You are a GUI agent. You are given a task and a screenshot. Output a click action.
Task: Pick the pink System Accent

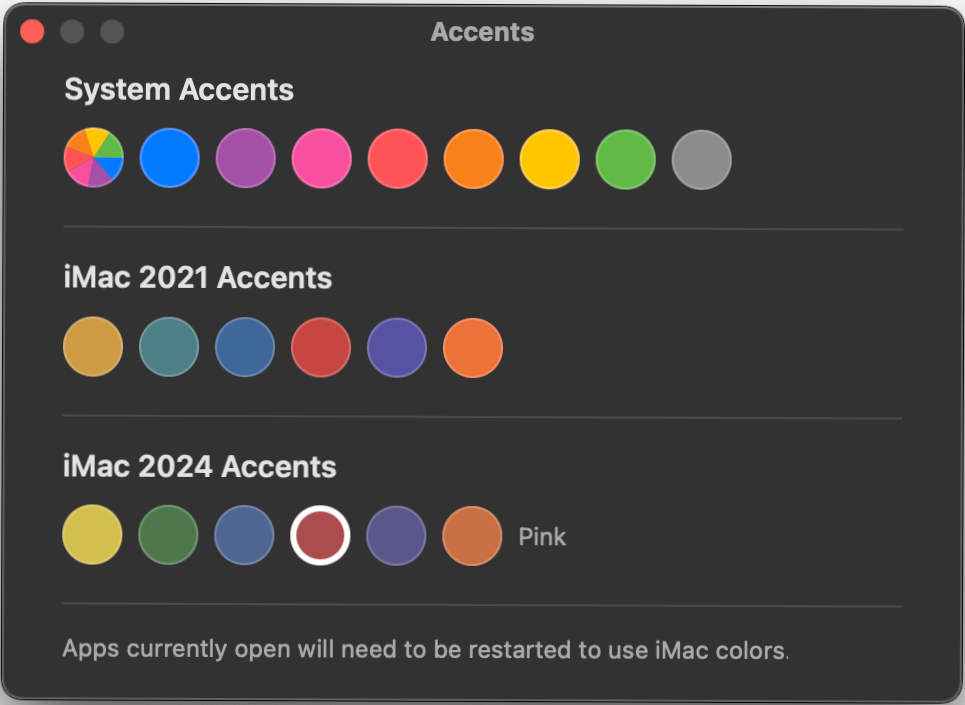[321, 158]
